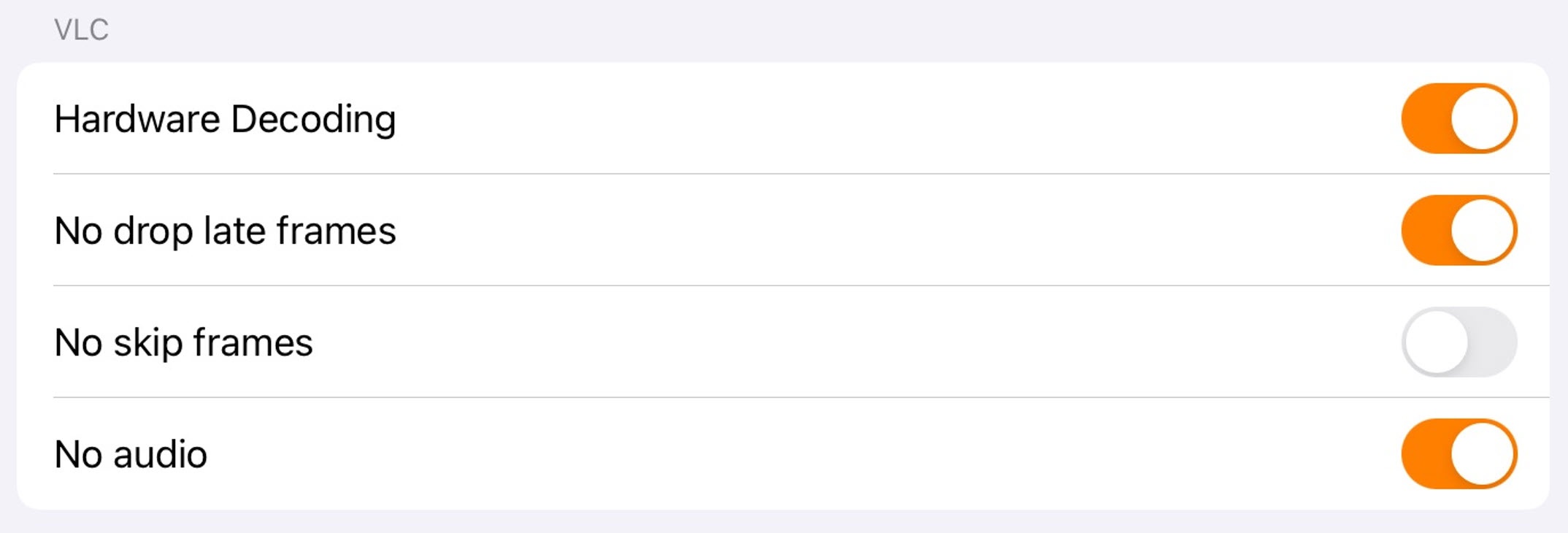Click the white knob on Hardware Decoding
Image resolution: width=1568 pixels, height=533 pixels.
click(x=1482, y=118)
